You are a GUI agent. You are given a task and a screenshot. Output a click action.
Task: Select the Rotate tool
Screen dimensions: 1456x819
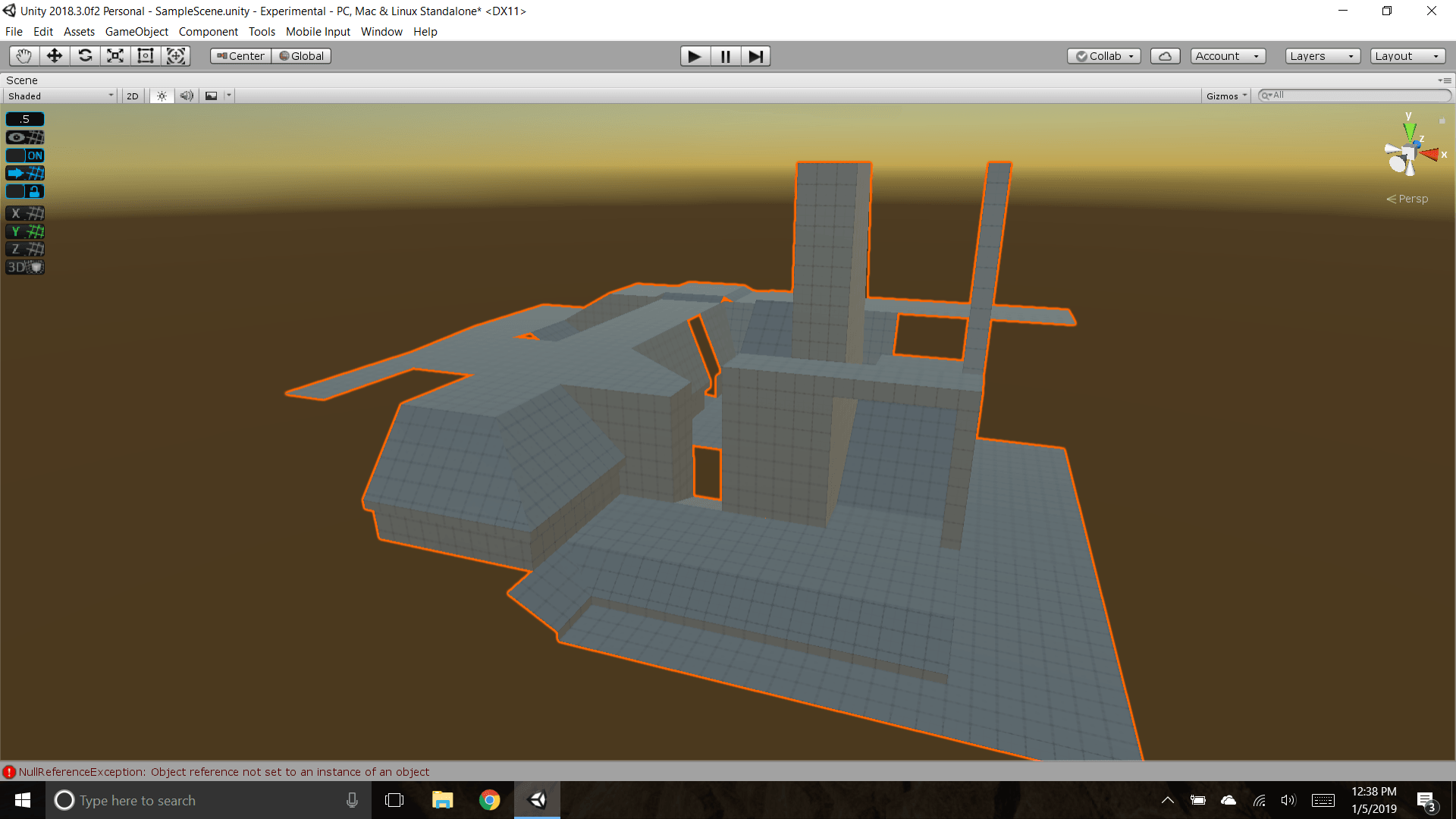tap(85, 56)
